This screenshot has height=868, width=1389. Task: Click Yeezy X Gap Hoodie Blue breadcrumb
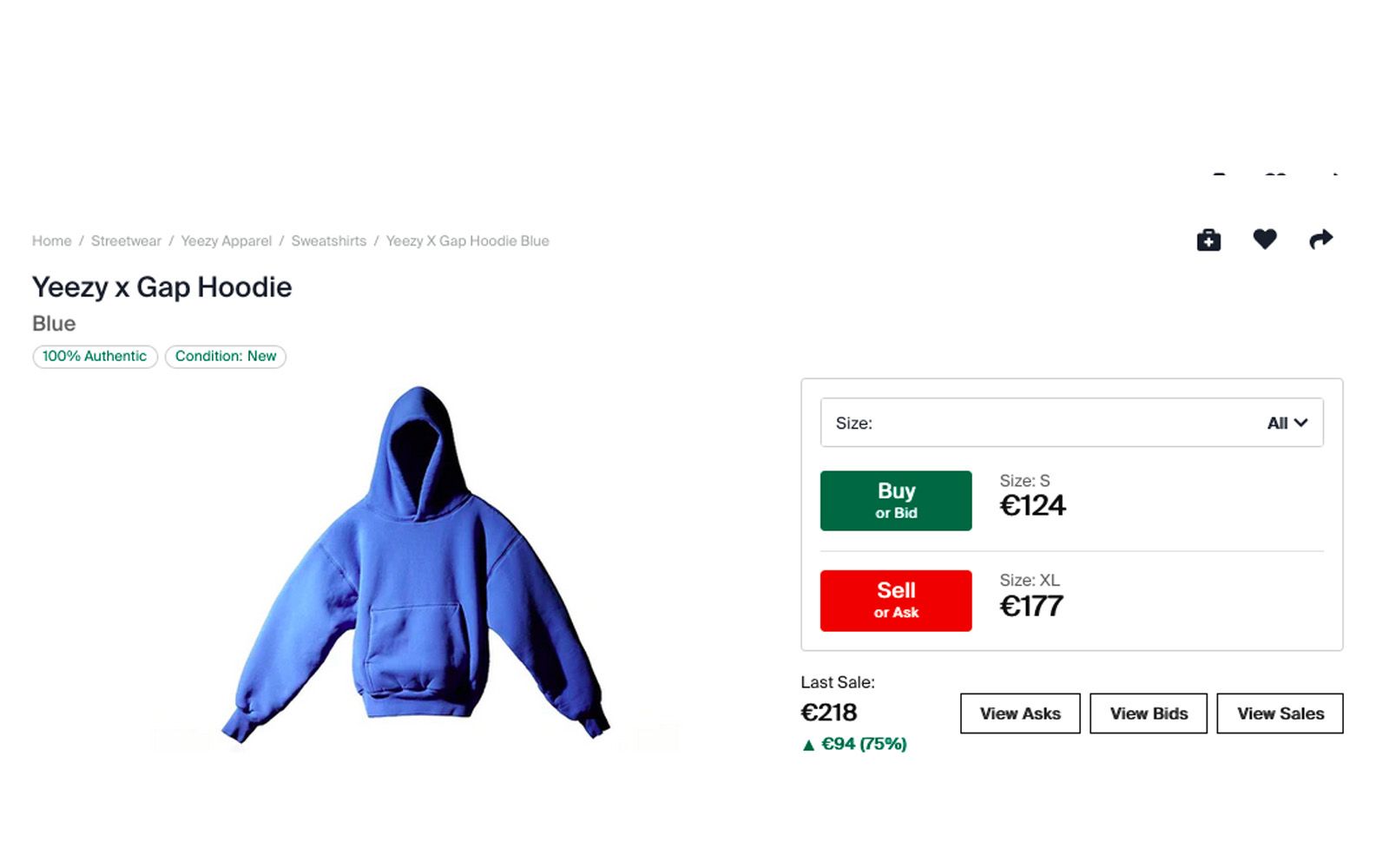[x=467, y=241]
